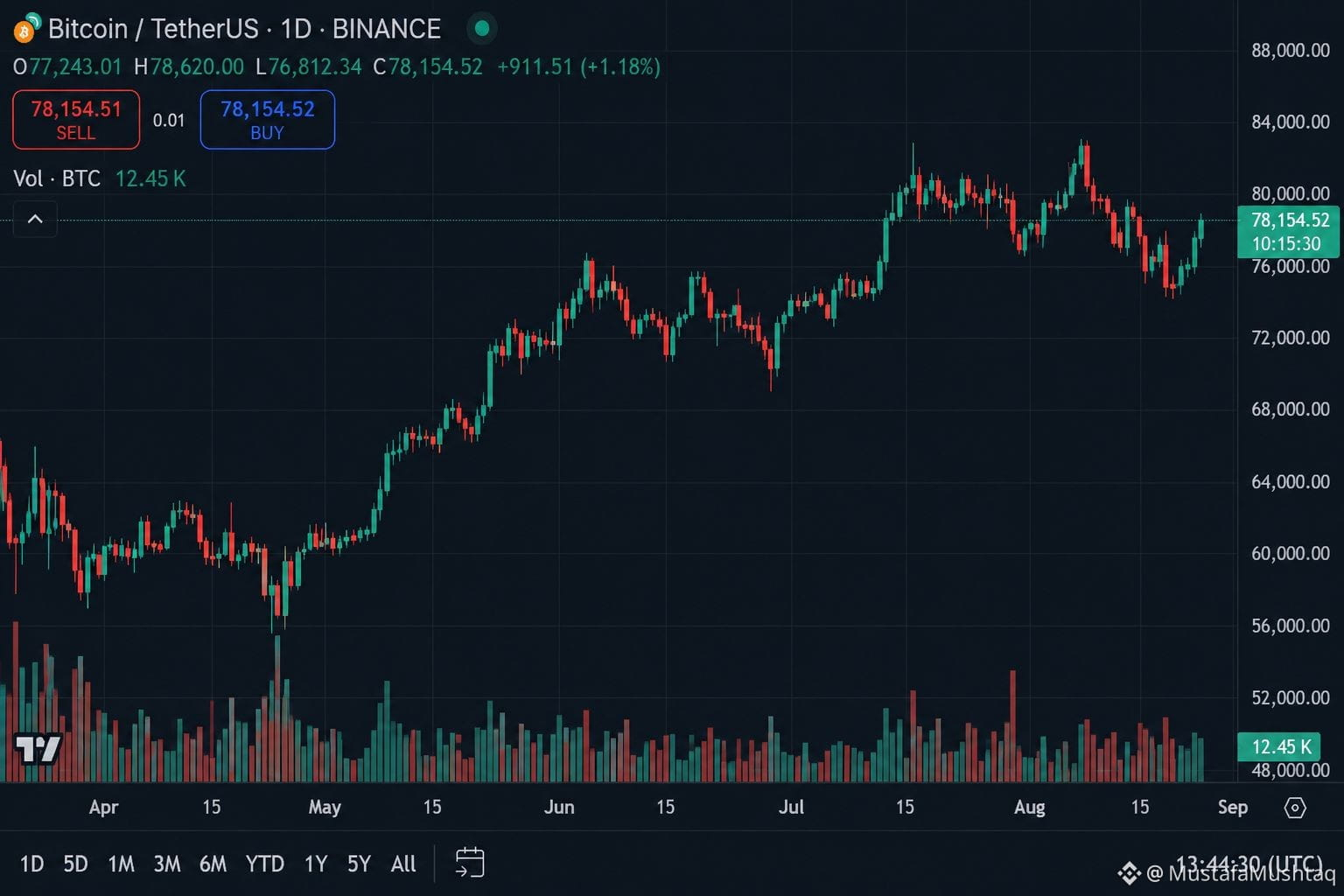1344x896 pixels.
Task: Click the 0.01 spread value
Action: pyautogui.click(x=169, y=121)
